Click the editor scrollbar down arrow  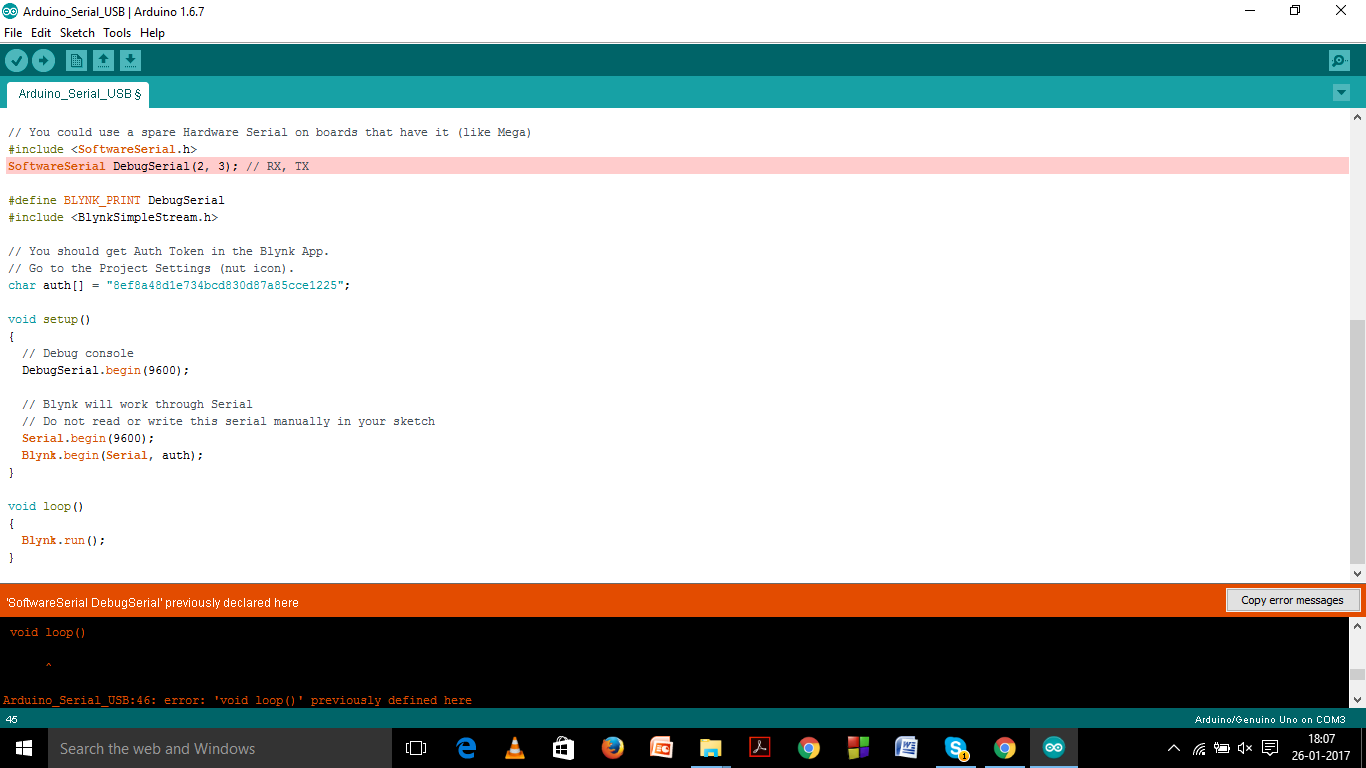(1357, 574)
